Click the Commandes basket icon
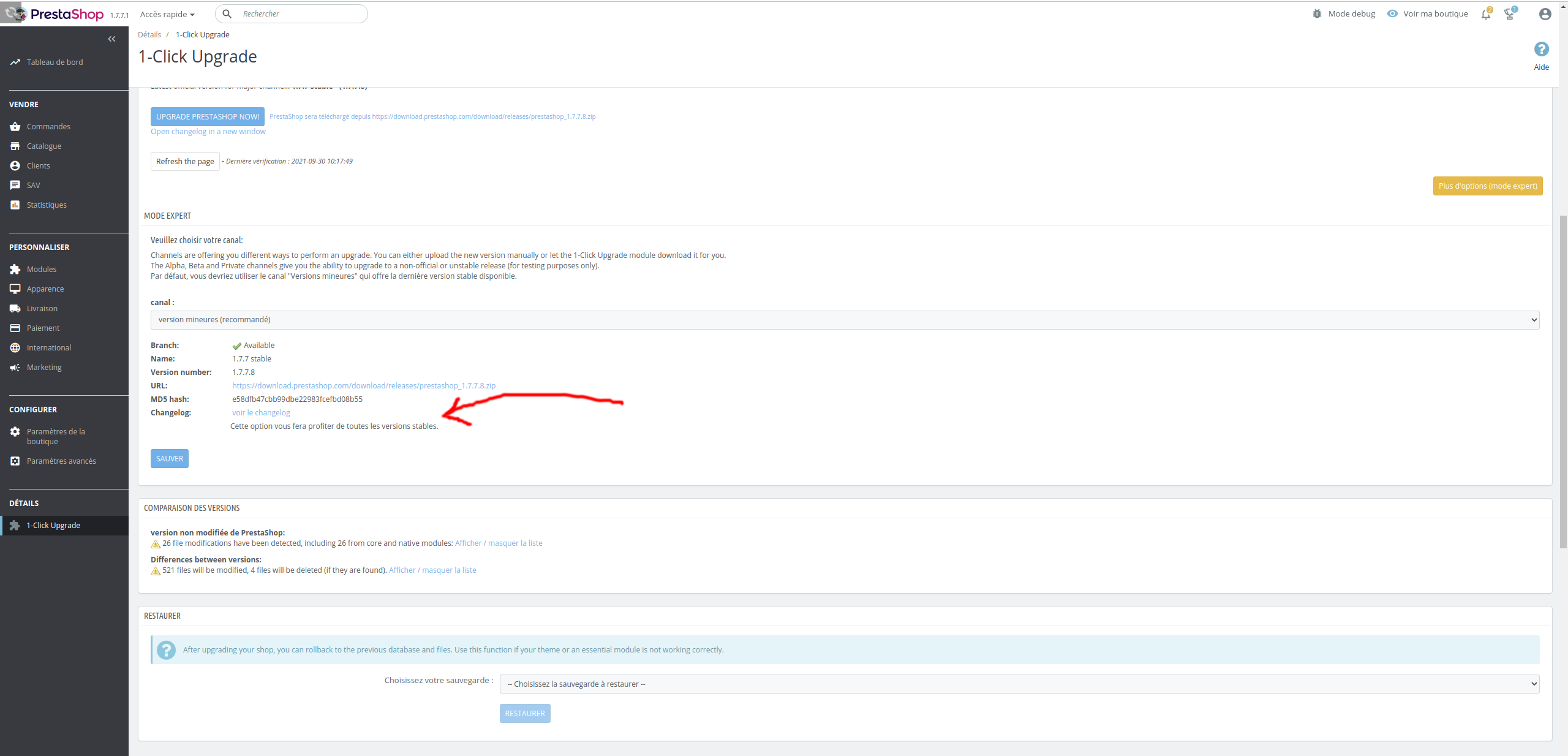The image size is (1568, 756). [x=15, y=127]
